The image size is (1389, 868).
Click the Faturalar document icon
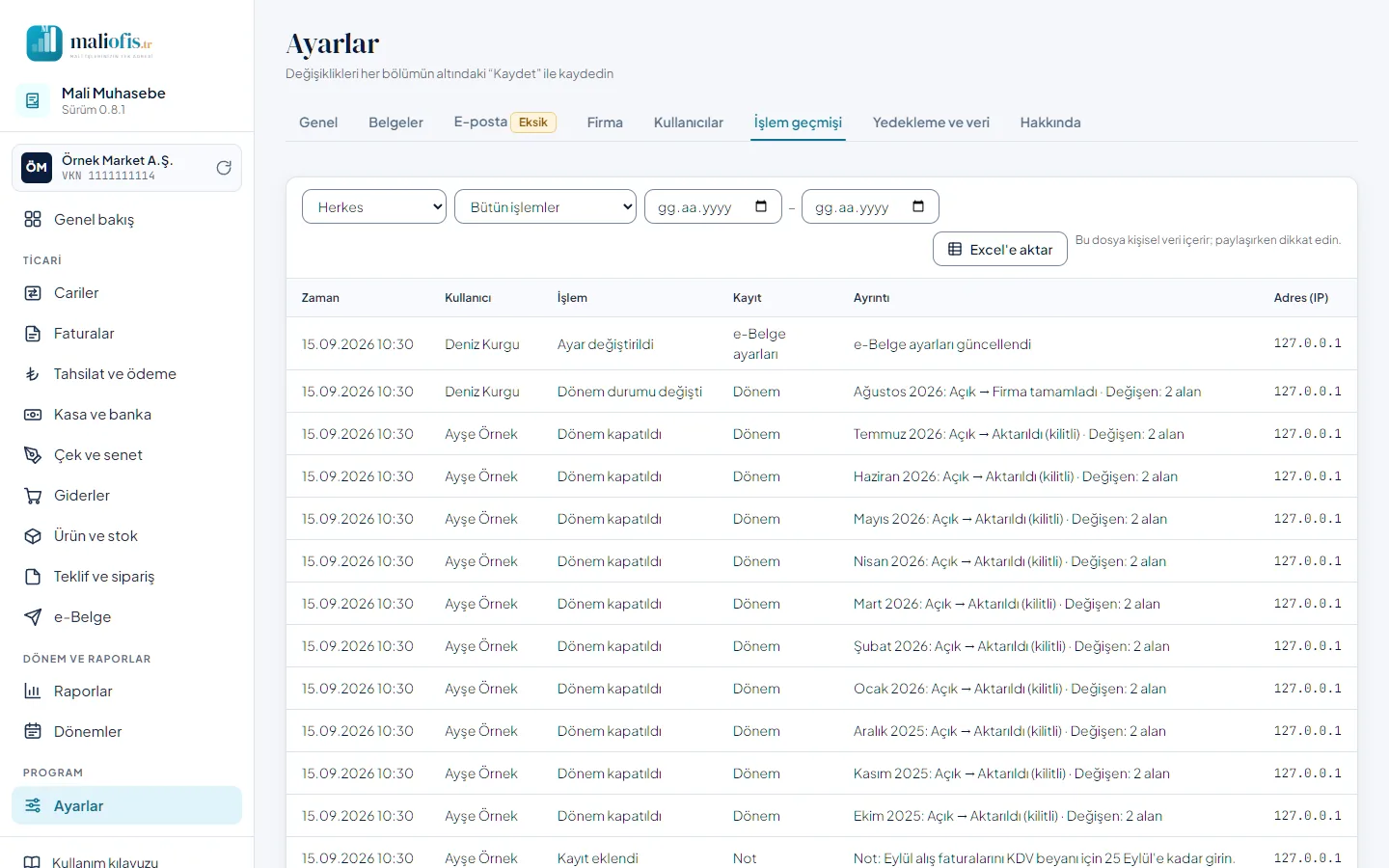click(33, 334)
